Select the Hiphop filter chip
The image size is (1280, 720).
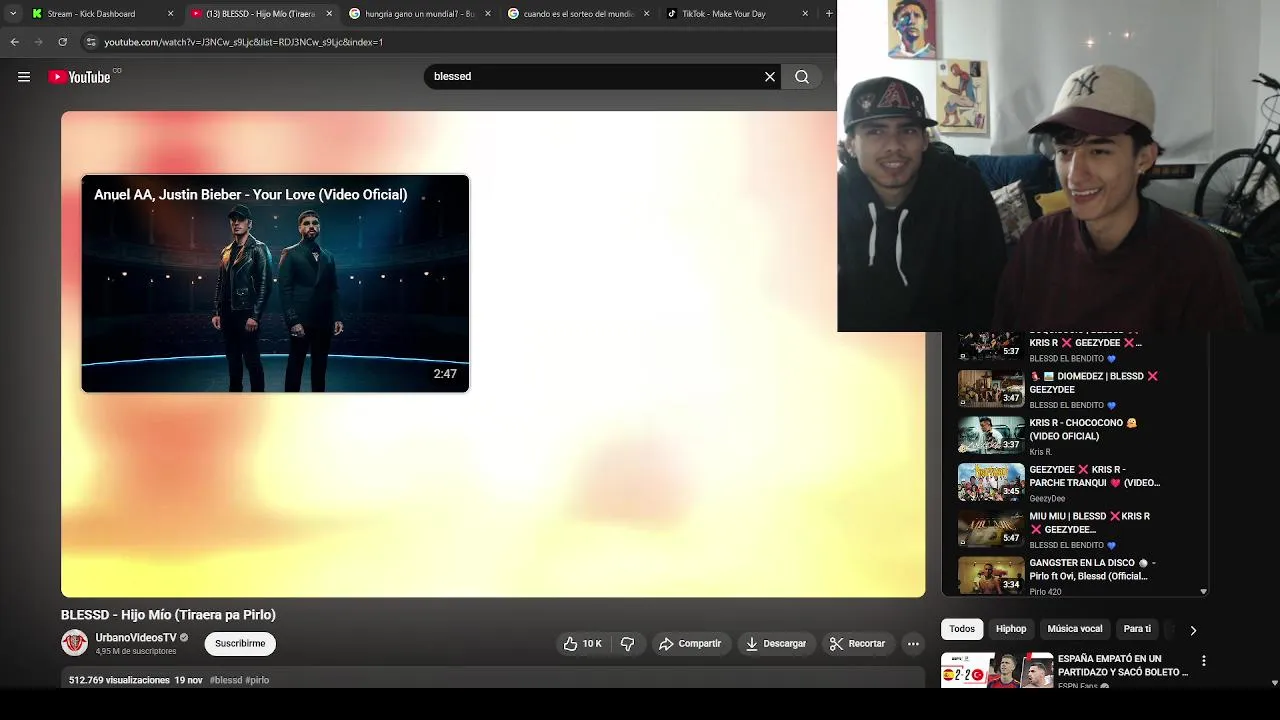pos(1011,629)
